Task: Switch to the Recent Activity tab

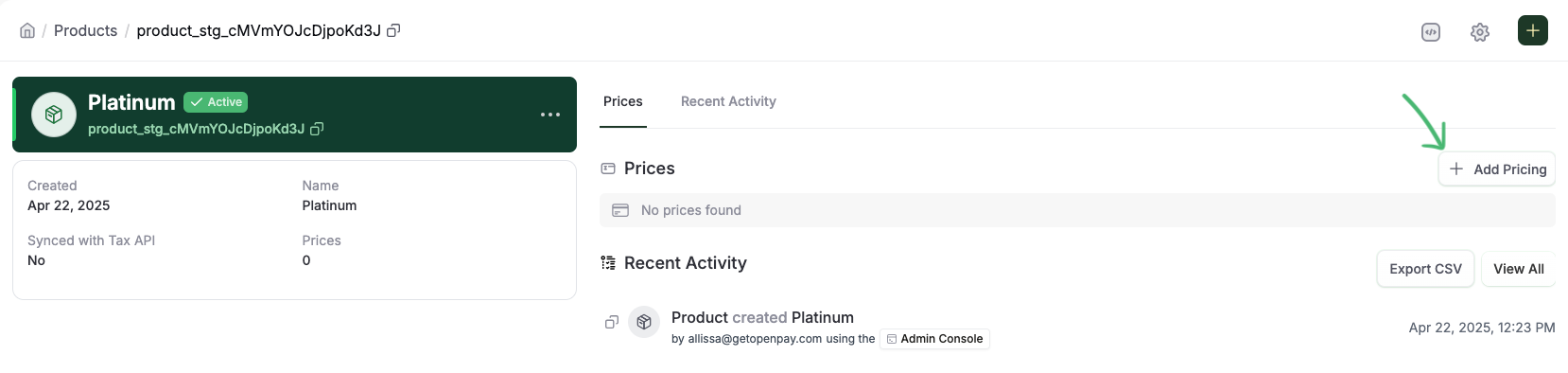Action: tap(728, 101)
